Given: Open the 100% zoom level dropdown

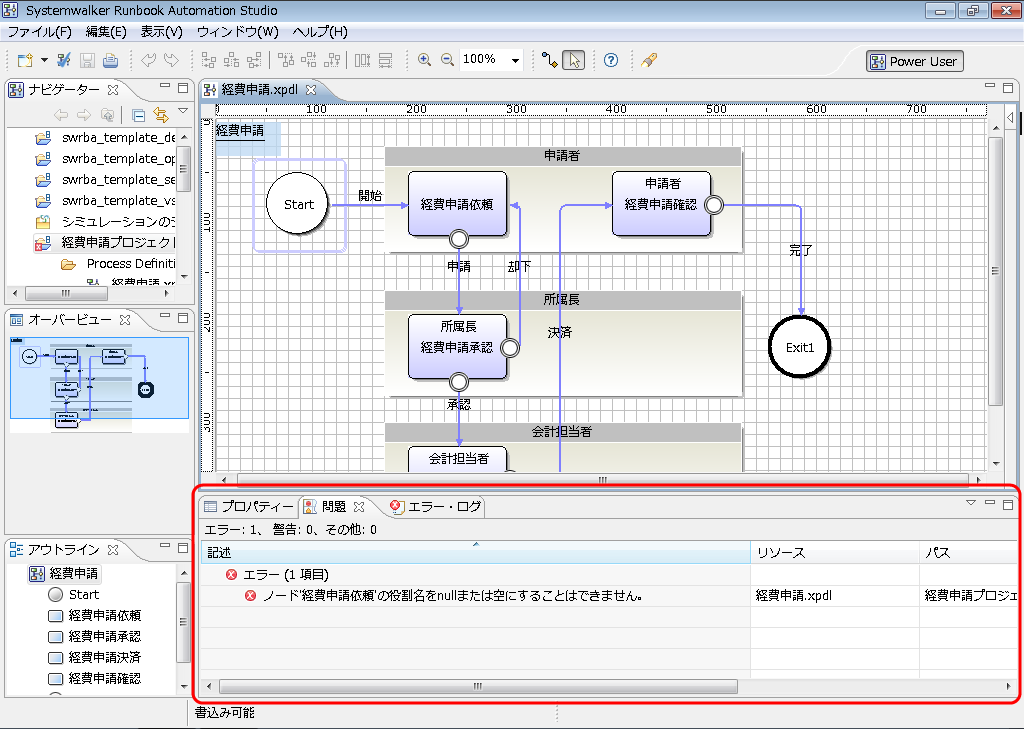Looking at the screenshot, I should click(x=515, y=60).
